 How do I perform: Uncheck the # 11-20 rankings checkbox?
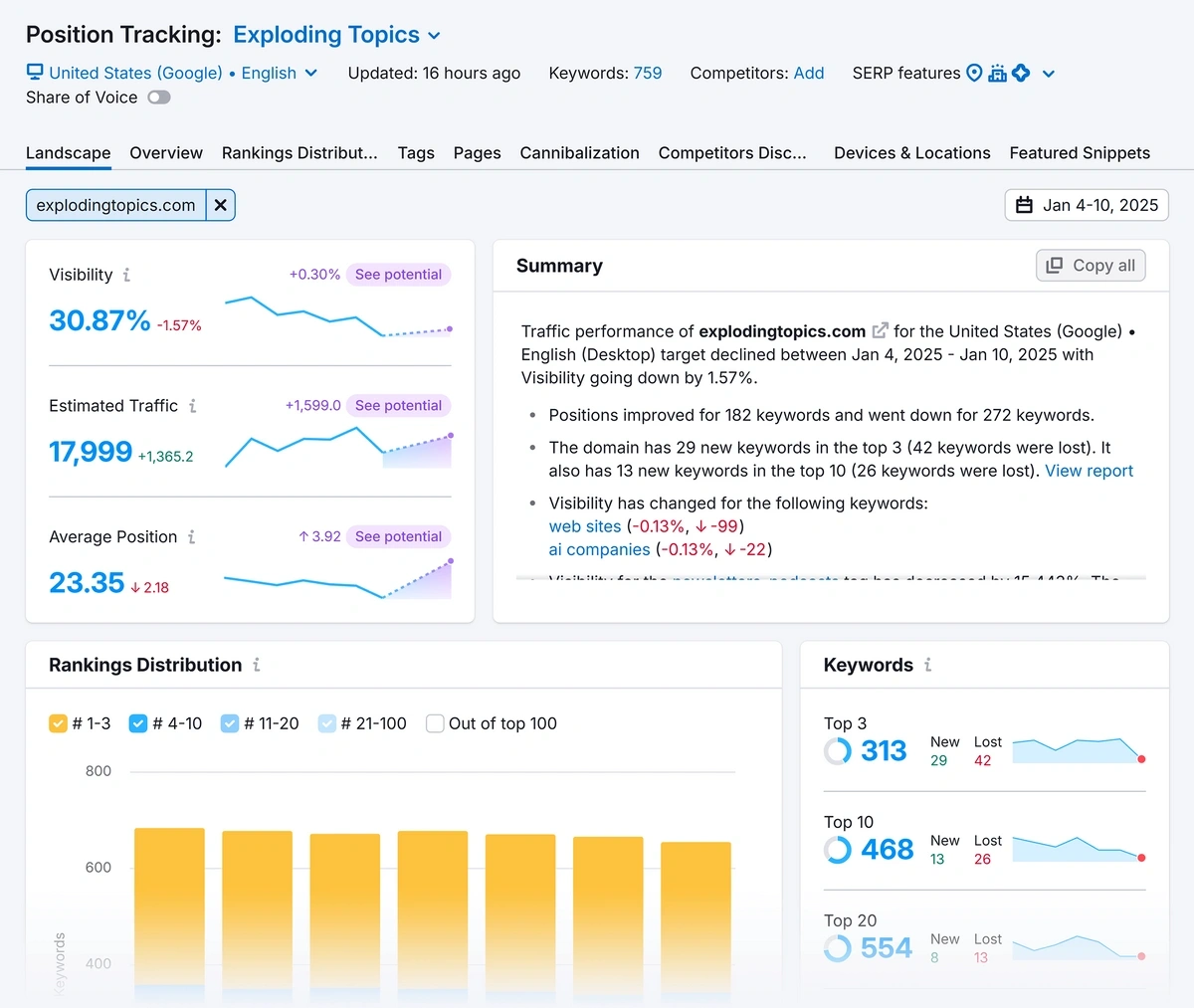point(229,723)
